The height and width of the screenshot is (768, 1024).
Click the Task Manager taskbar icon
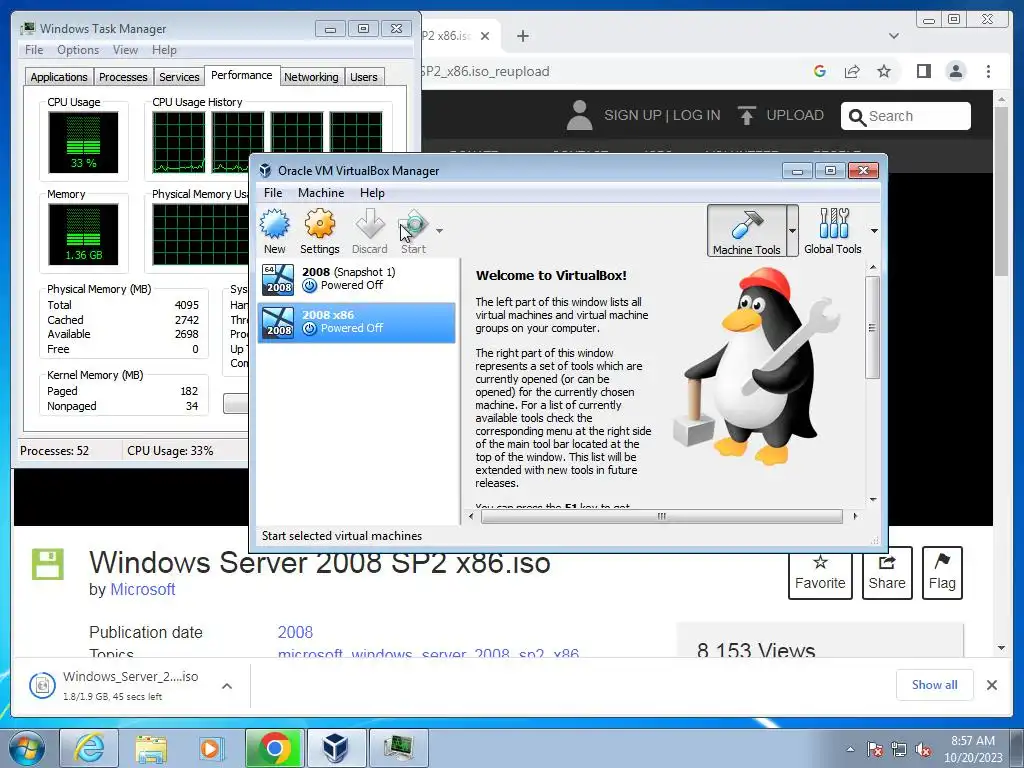398,748
